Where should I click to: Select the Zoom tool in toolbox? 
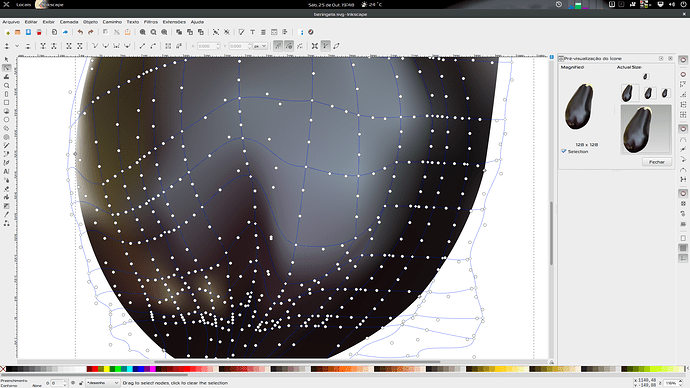pyautogui.click(x=6, y=85)
